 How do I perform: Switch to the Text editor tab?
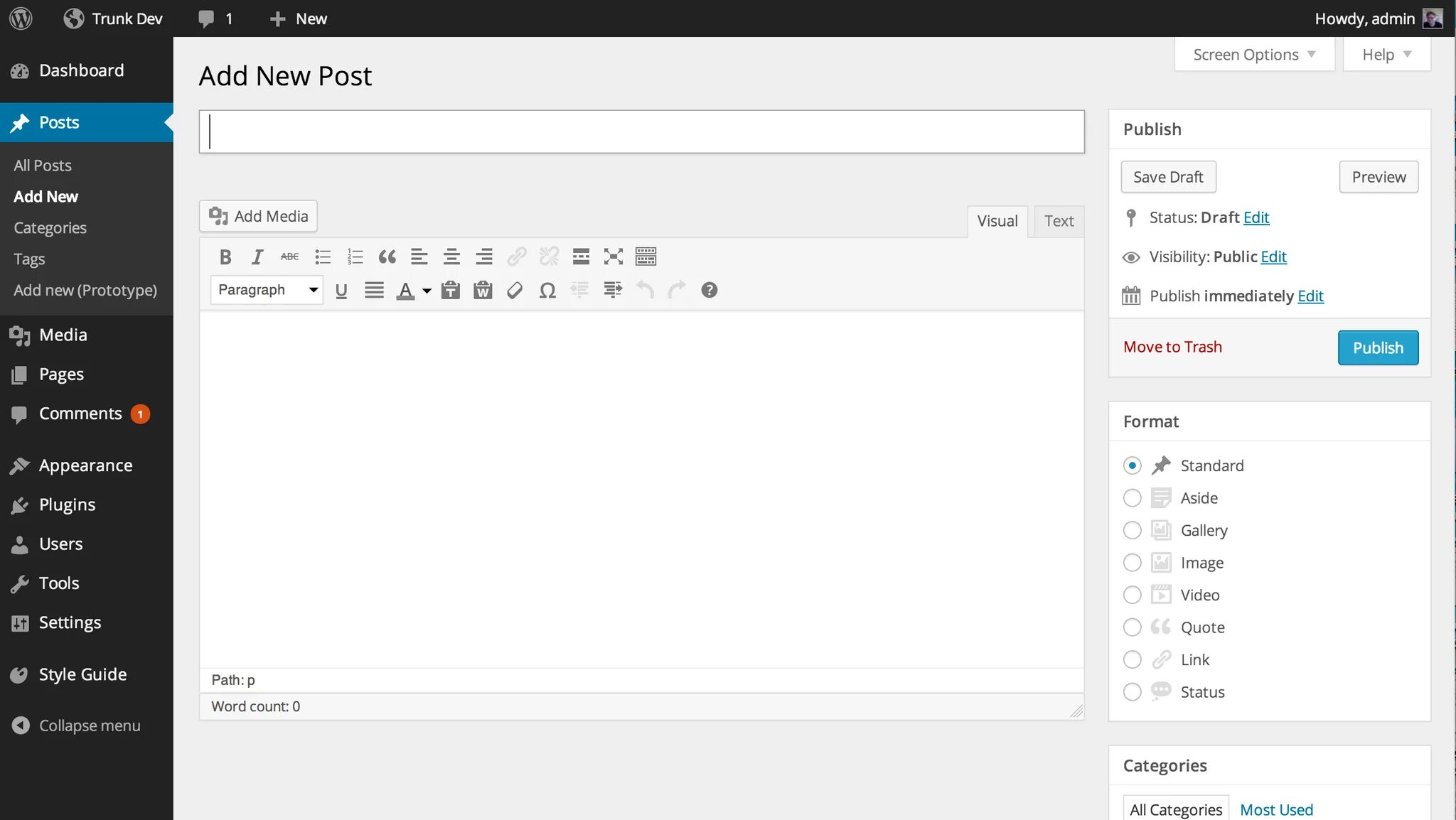(1059, 221)
